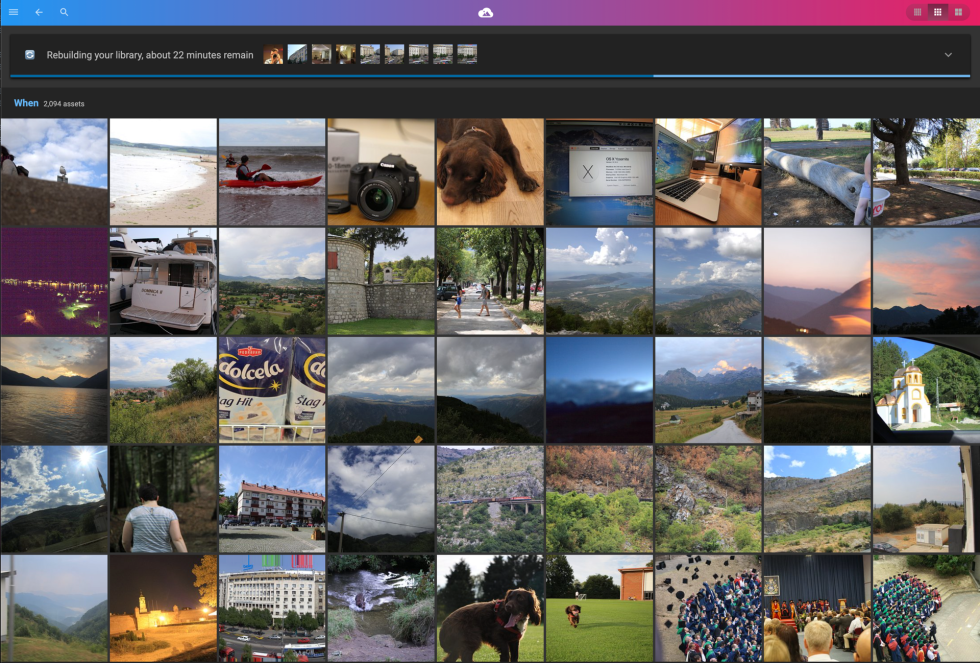
Task: Open the red kayak beach photo
Action: click(x=271, y=171)
